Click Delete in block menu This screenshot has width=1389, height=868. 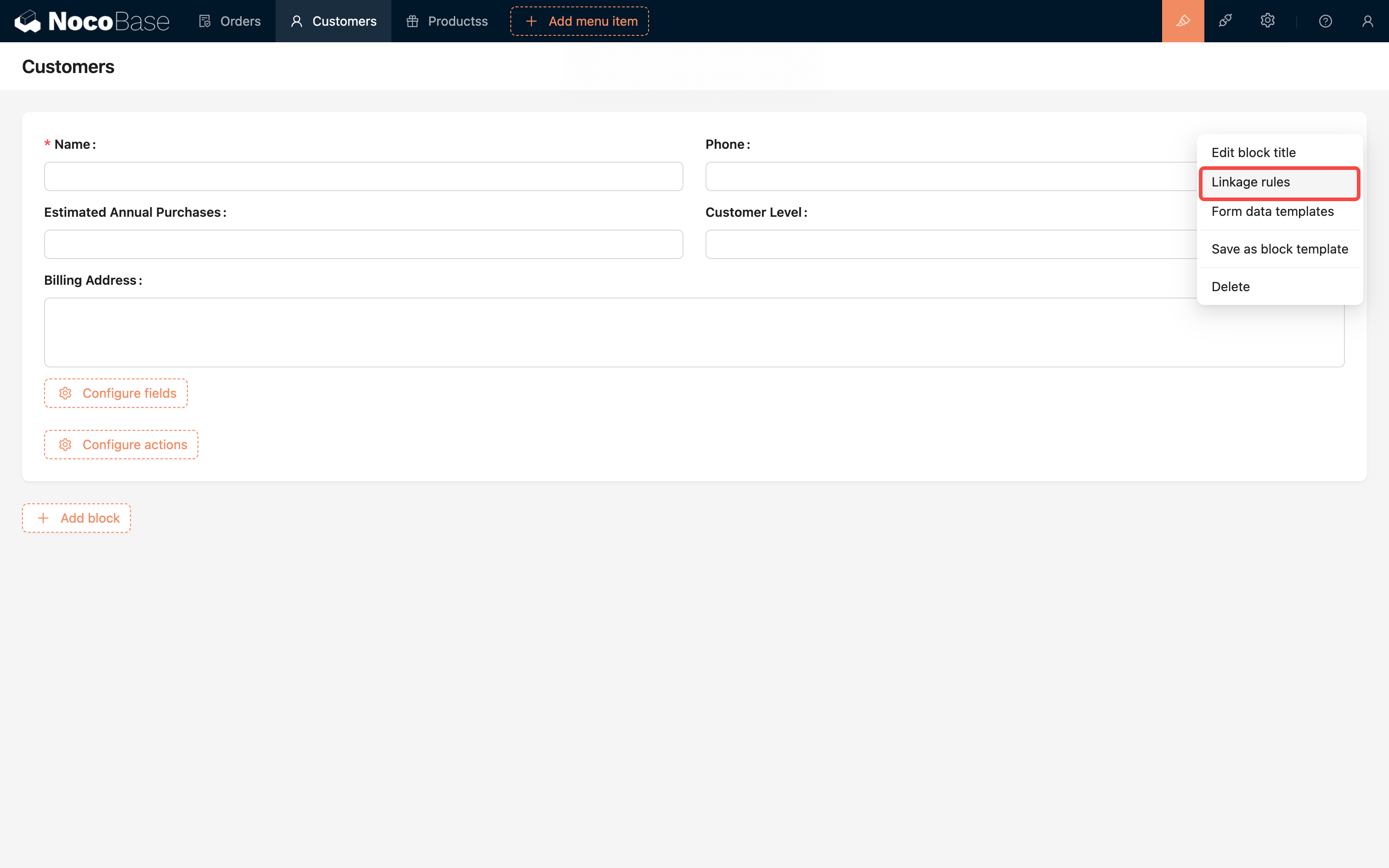pyautogui.click(x=1230, y=287)
